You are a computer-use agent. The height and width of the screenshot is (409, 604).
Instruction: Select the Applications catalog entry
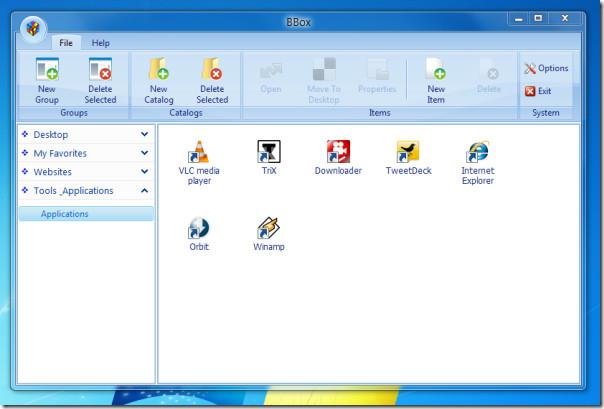64,214
